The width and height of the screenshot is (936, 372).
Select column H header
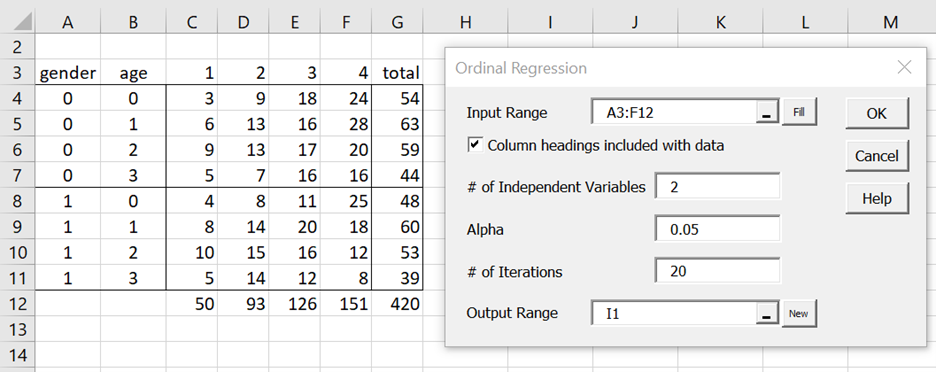(x=466, y=21)
